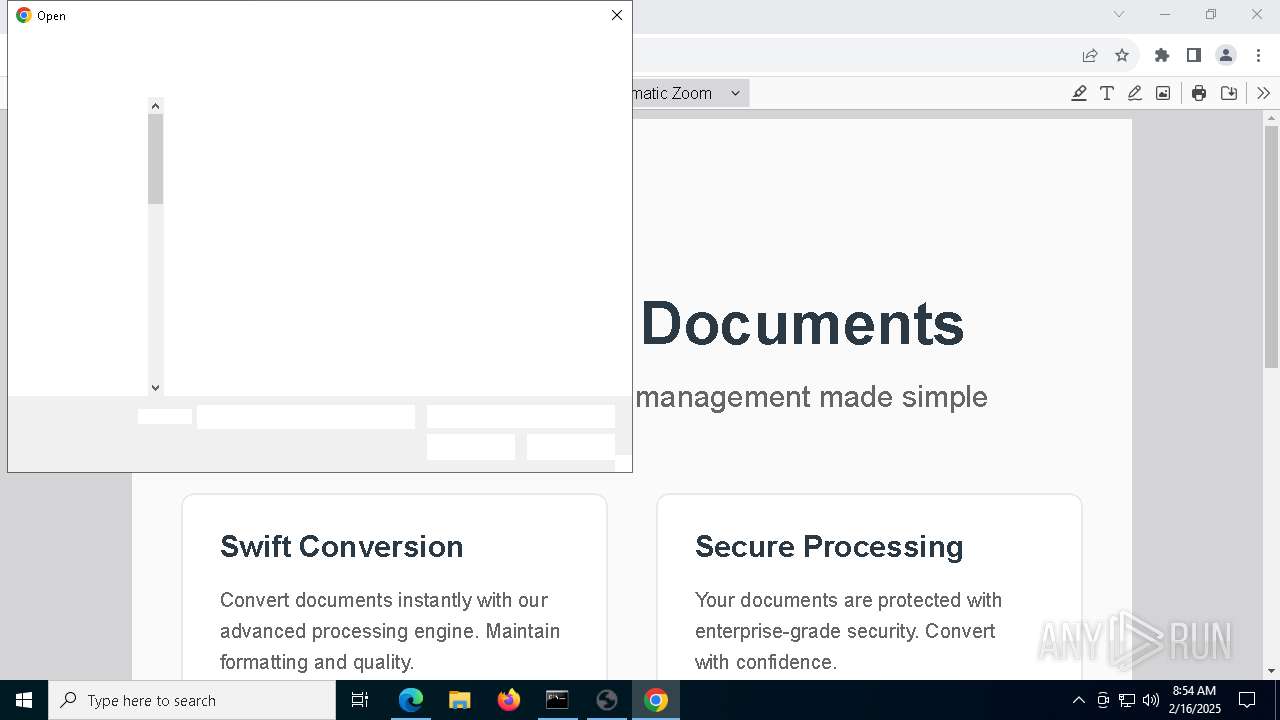Open the Chrome three-dot menu

(1258, 55)
